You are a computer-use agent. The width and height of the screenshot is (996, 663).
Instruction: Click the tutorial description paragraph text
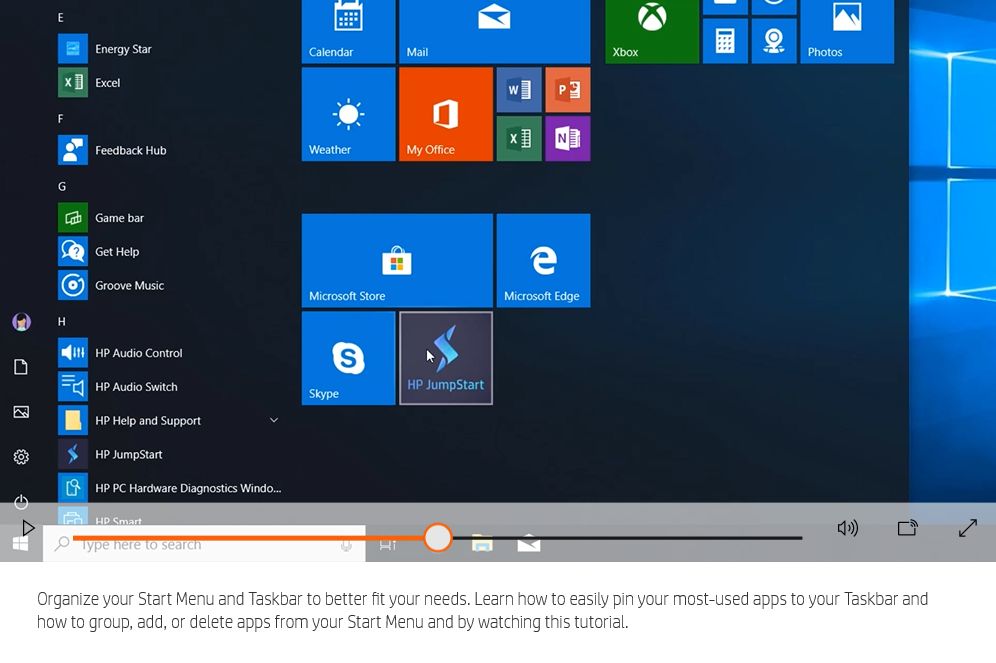pos(482,610)
